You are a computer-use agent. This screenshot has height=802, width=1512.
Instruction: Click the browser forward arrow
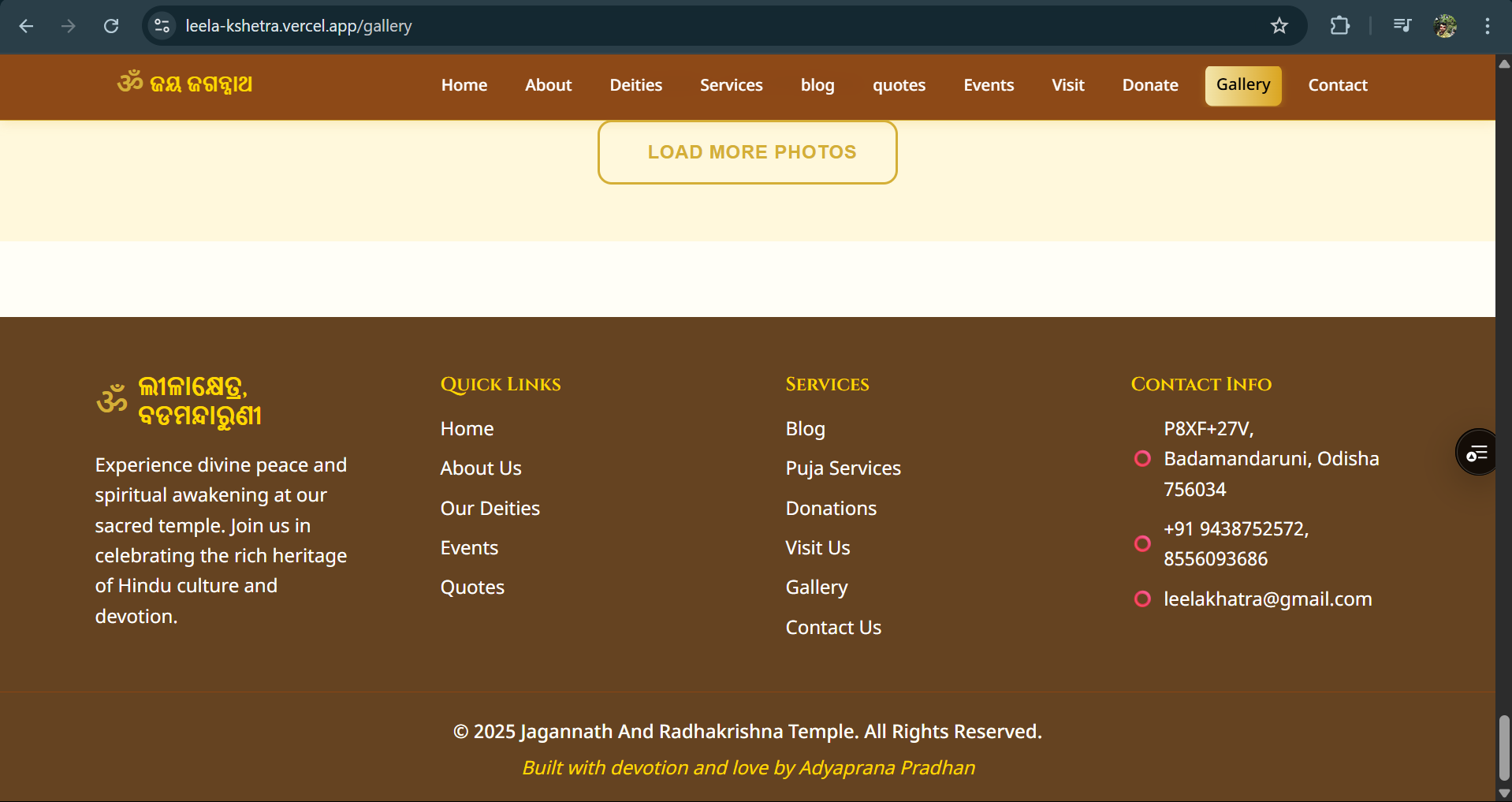[x=69, y=26]
